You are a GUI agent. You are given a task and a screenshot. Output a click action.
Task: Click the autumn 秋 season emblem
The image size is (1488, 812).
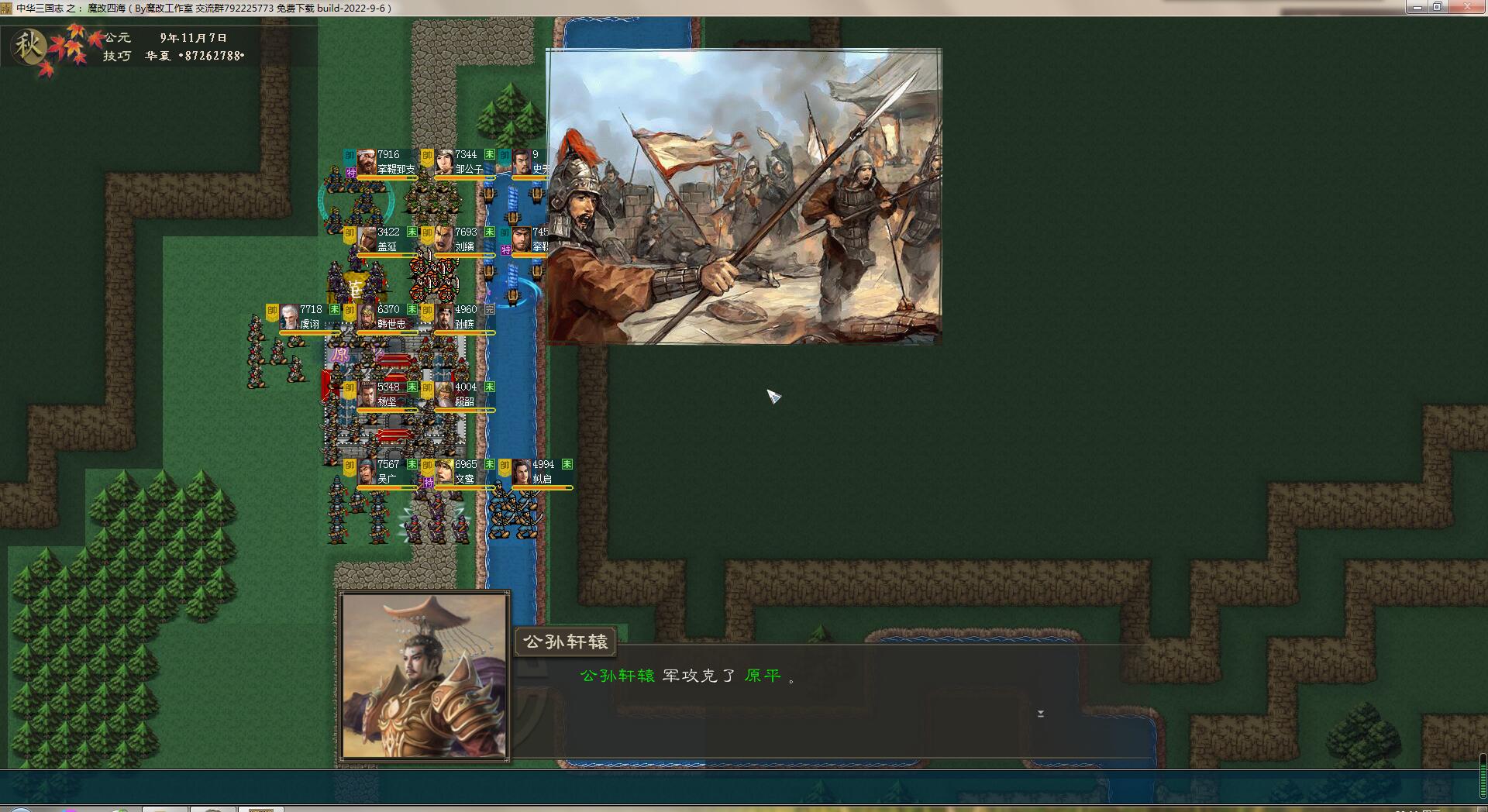[29, 46]
